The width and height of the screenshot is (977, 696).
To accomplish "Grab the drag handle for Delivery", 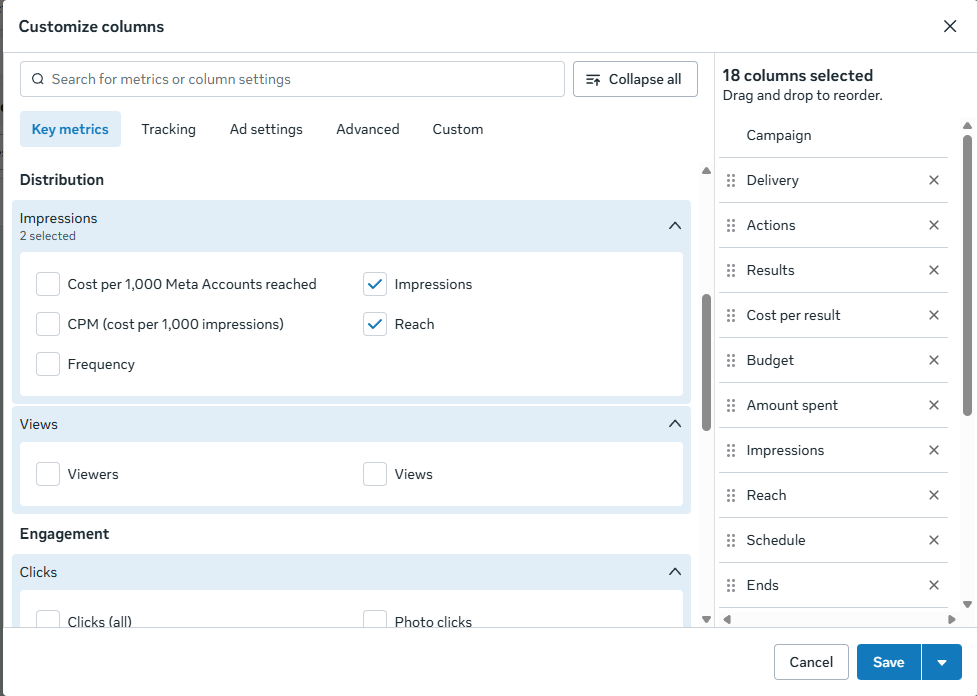I will (x=731, y=180).
